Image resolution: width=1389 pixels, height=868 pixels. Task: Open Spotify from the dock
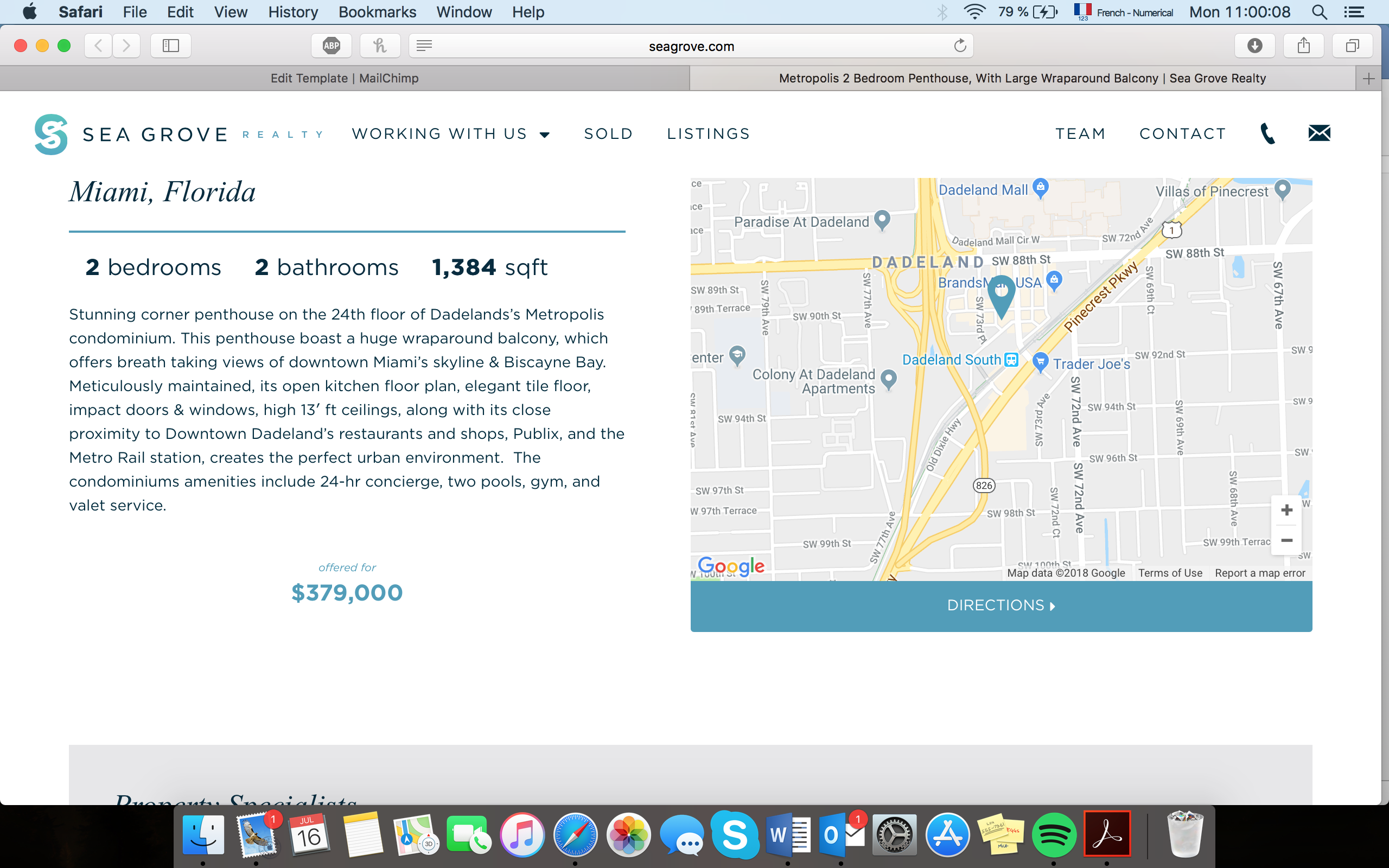tap(1054, 835)
